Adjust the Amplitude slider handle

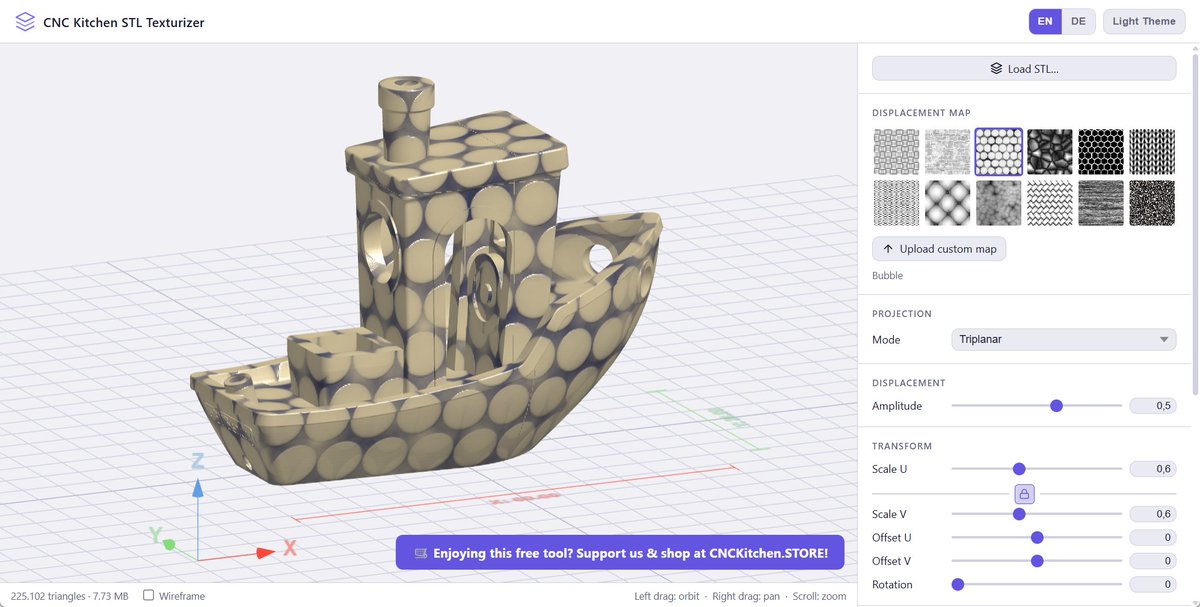(1056, 406)
